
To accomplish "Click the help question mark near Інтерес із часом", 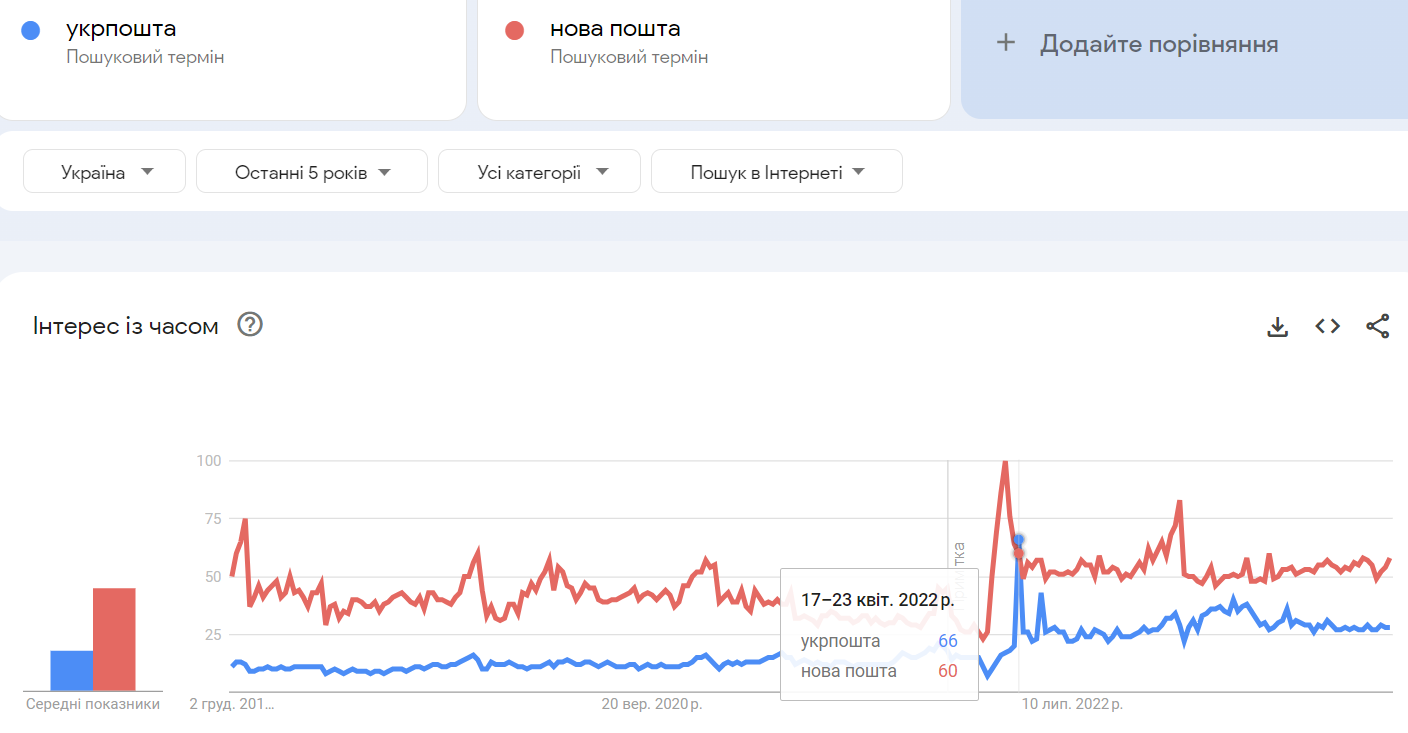I will click(251, 325).
